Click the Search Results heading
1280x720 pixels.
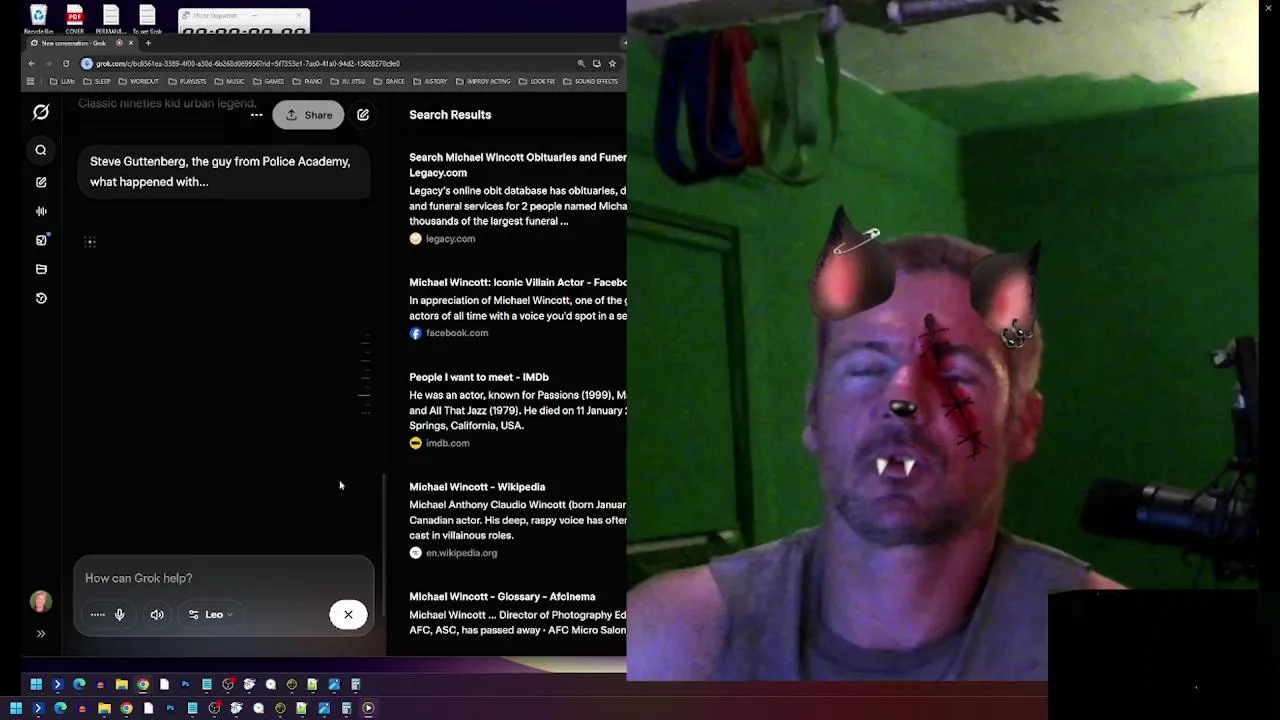(450, 115)
